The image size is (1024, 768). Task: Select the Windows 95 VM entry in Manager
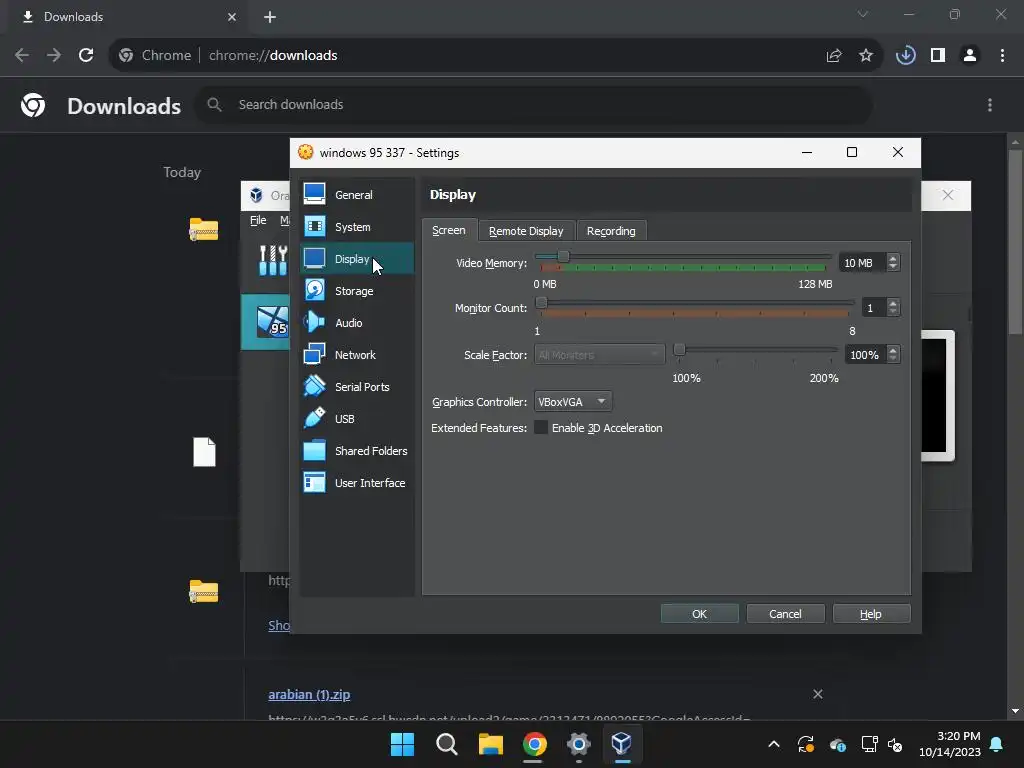click(266, 322)
